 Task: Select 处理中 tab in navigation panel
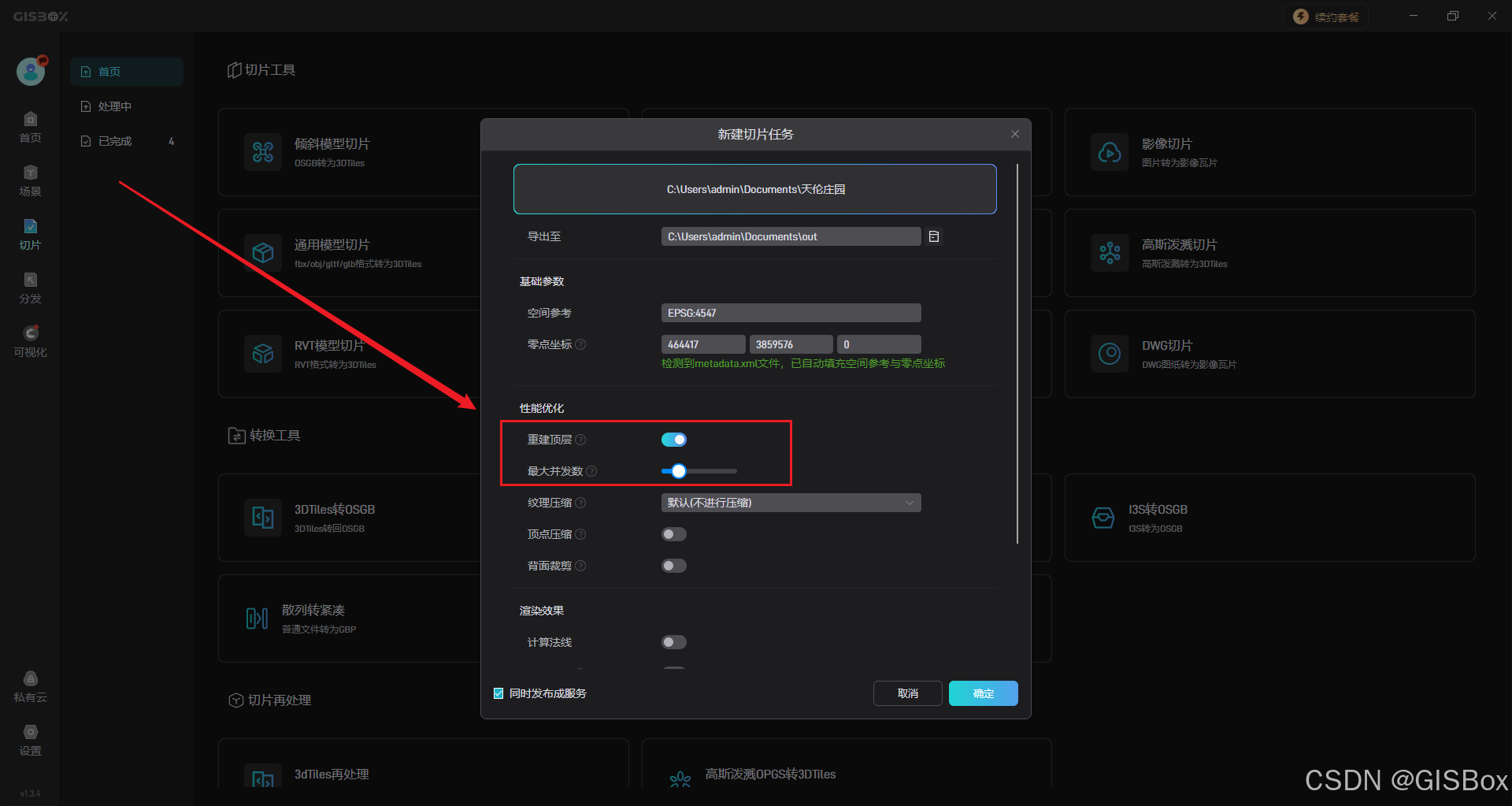[x=127, y=106]
